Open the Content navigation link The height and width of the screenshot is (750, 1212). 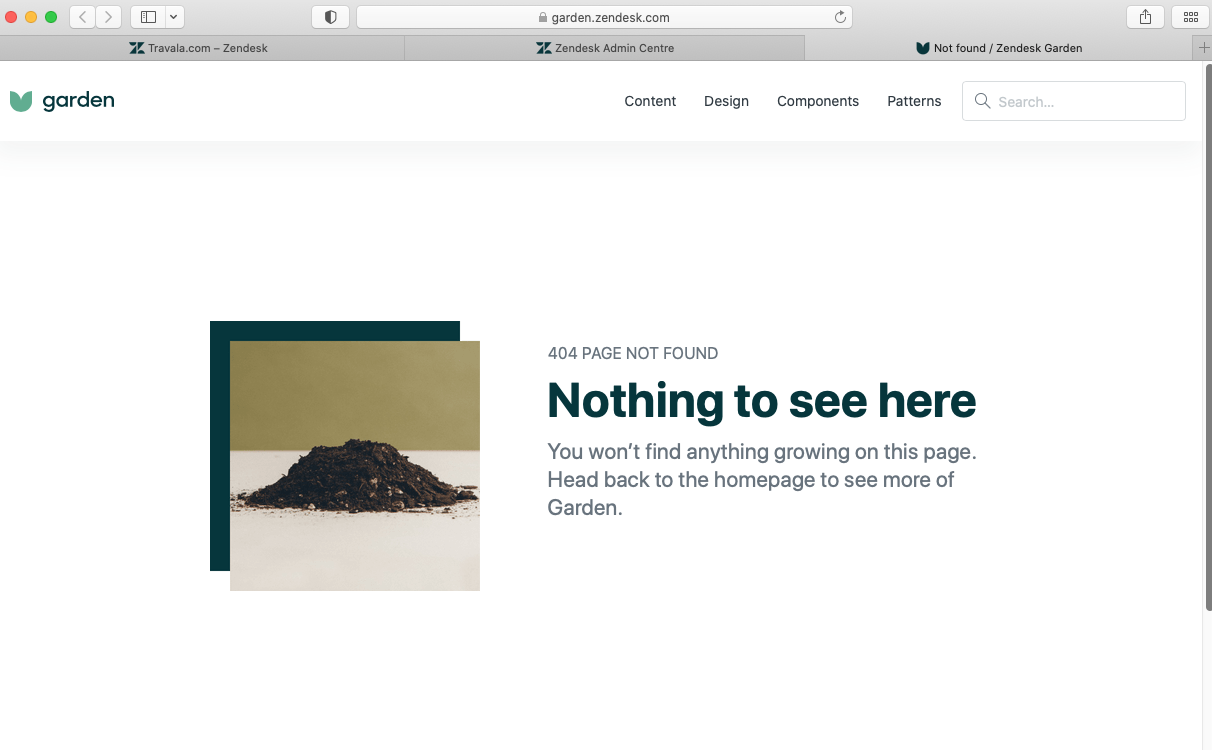click(650, 101)
